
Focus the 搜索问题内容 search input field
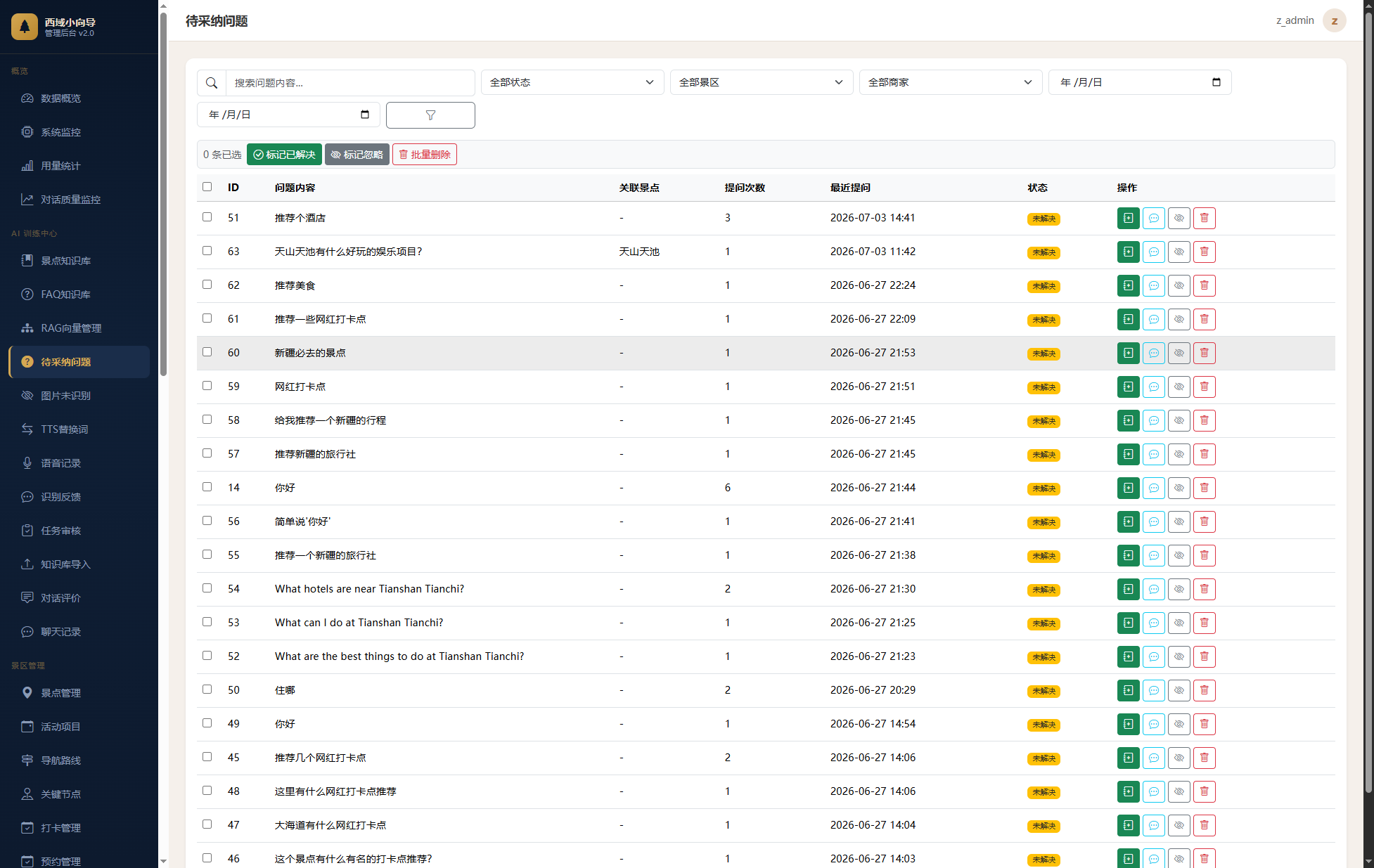pos(350,83)
